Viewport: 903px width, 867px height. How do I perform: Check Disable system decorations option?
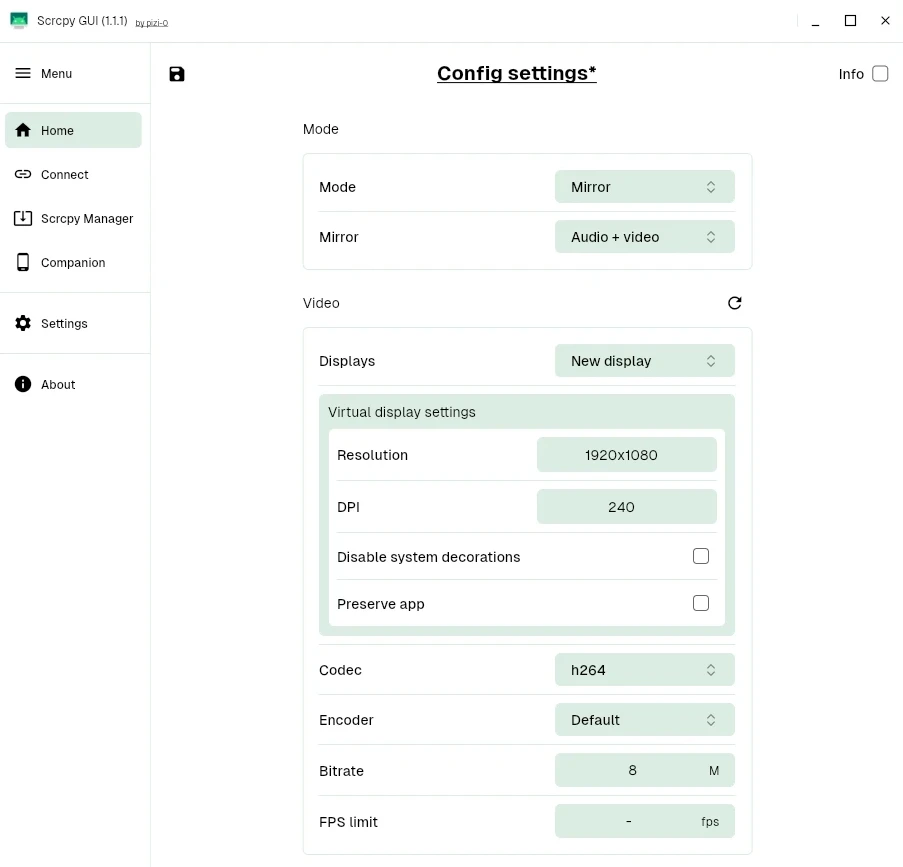[701, 556]
